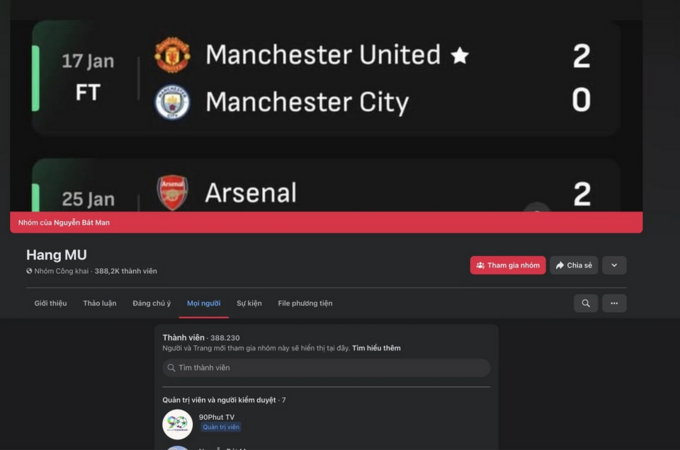This screenshot has width=680, height=450.
Task: Click the Tham gia nhóm button
Action: (508, 265)
